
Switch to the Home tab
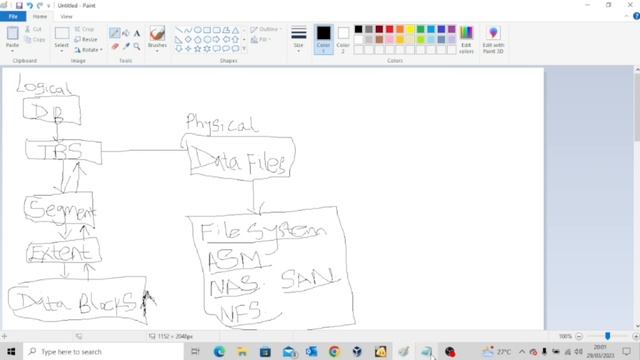[40, 16]
